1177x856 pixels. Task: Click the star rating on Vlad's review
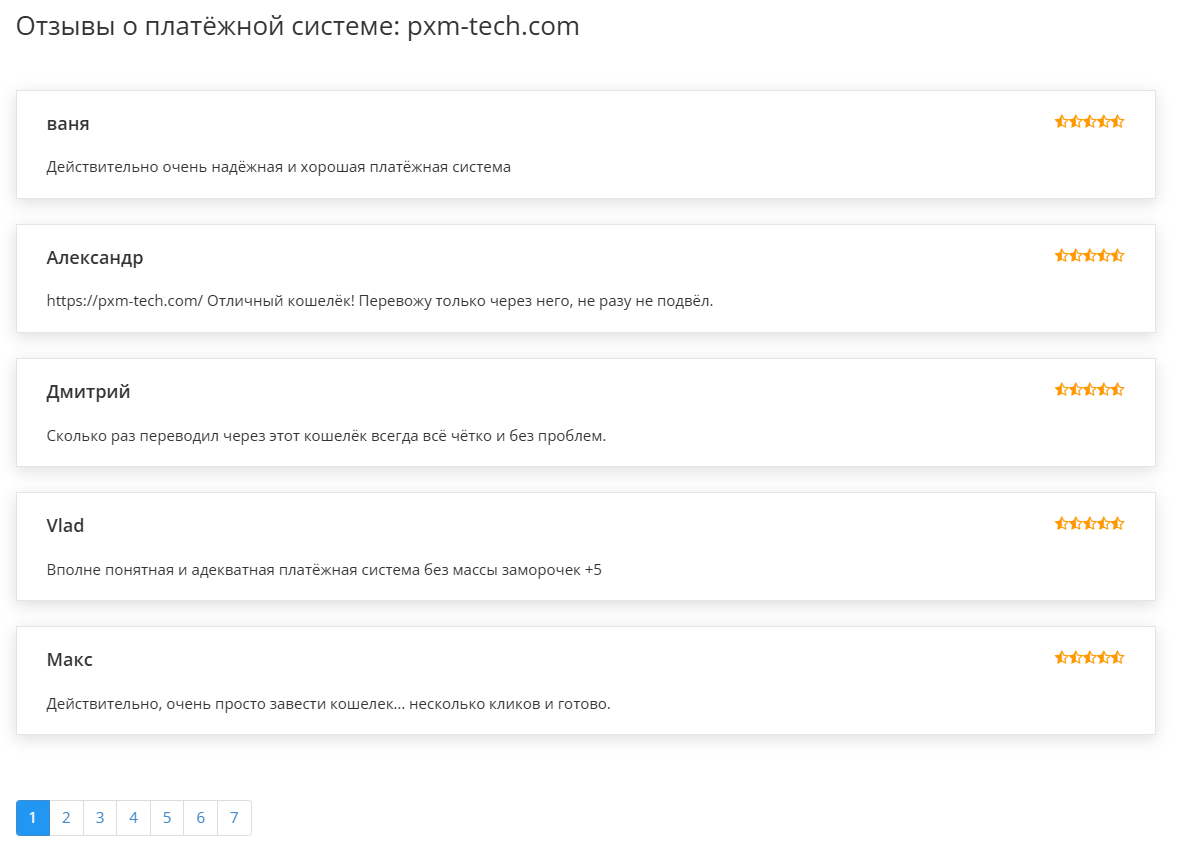coord(1089,524)
